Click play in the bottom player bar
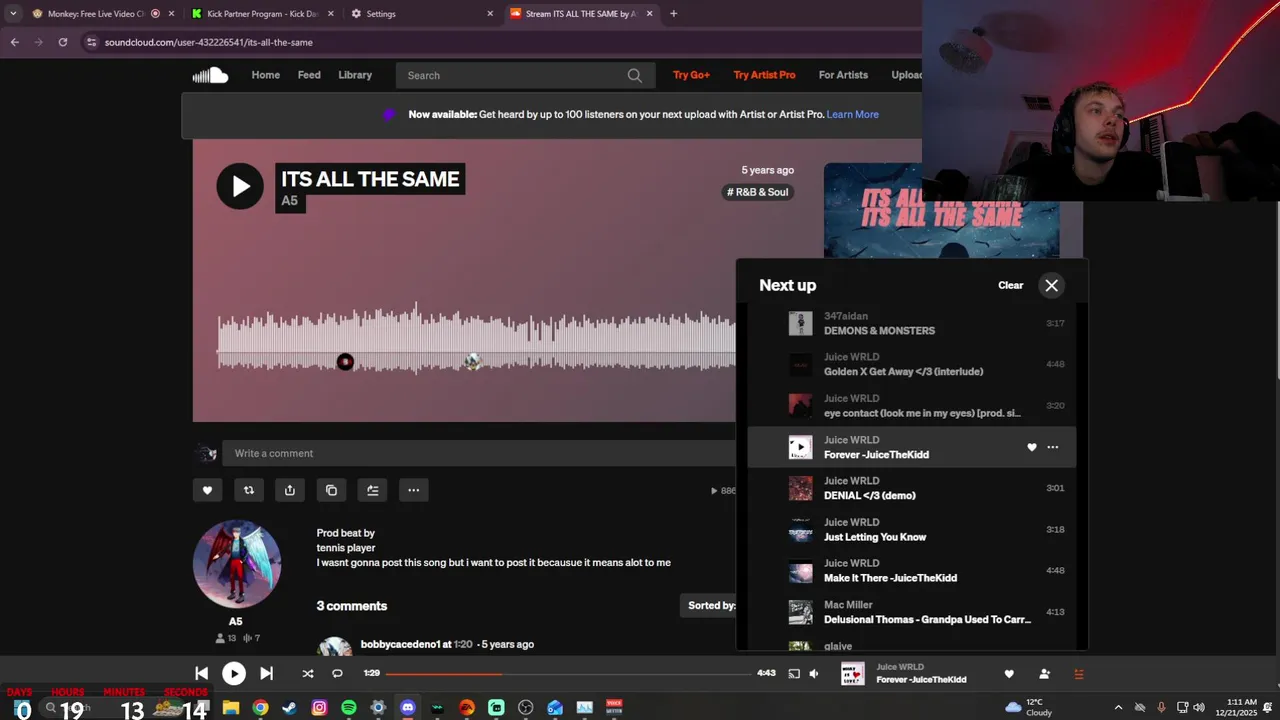The width and height of the screenshot is (1280, 720). point(233,674)
